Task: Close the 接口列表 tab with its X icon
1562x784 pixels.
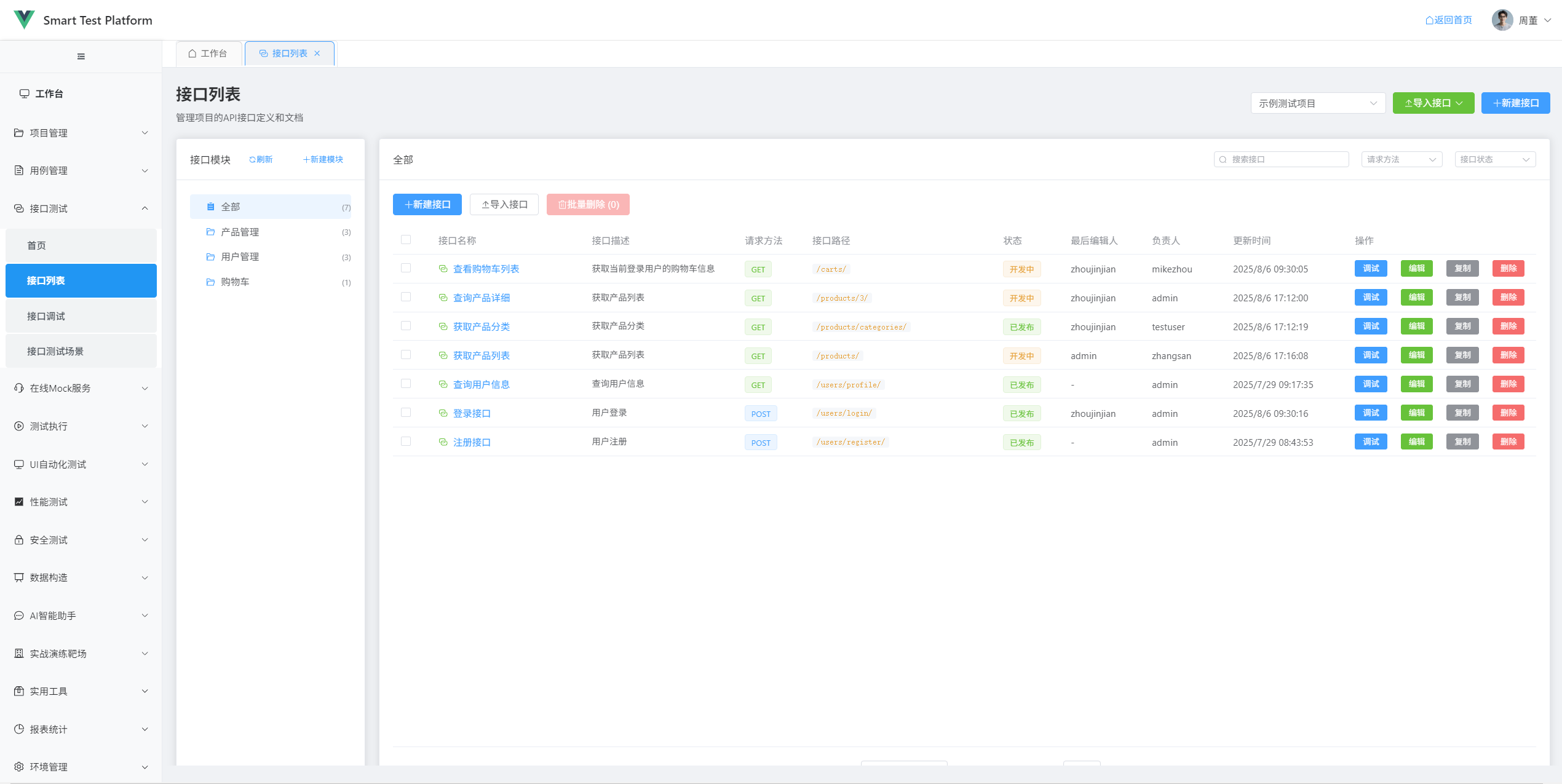Action: [x=317, y=53]
